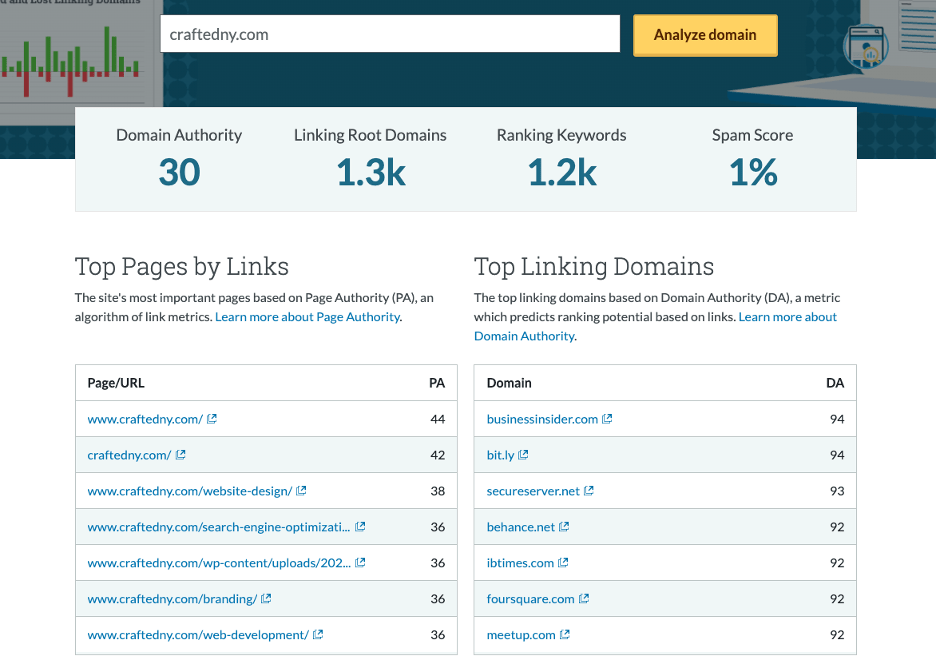Visit the ibtimes.com domain link
The height and width of the screenshot is (664, 936).
[520, 563]
